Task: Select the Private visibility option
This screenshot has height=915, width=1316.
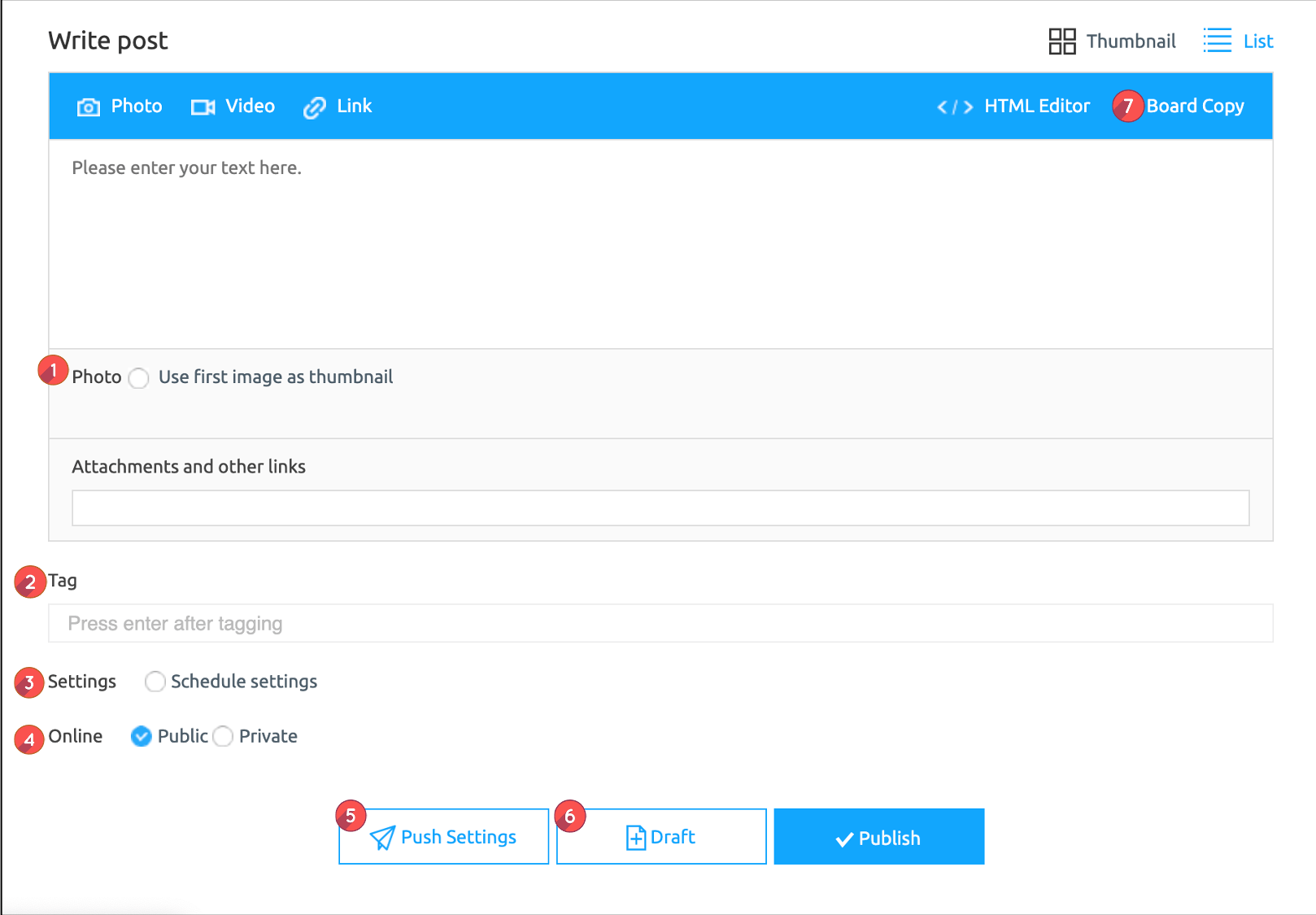Action: point(224,737)
